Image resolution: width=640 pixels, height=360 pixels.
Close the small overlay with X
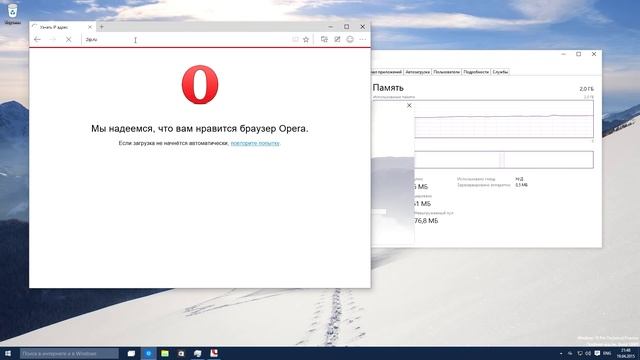point(409,106)
